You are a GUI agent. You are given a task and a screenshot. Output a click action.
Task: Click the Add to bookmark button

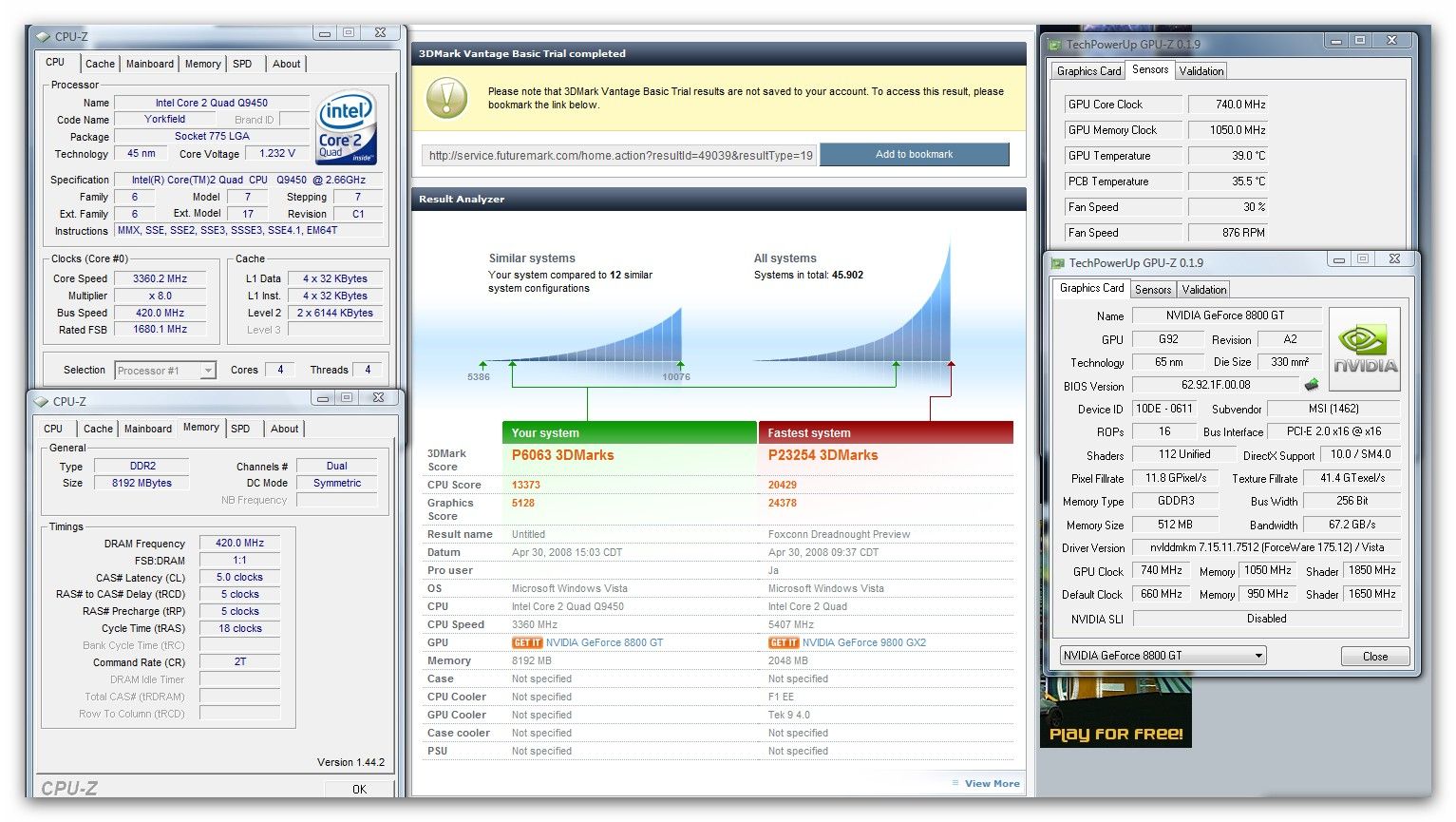914,154
